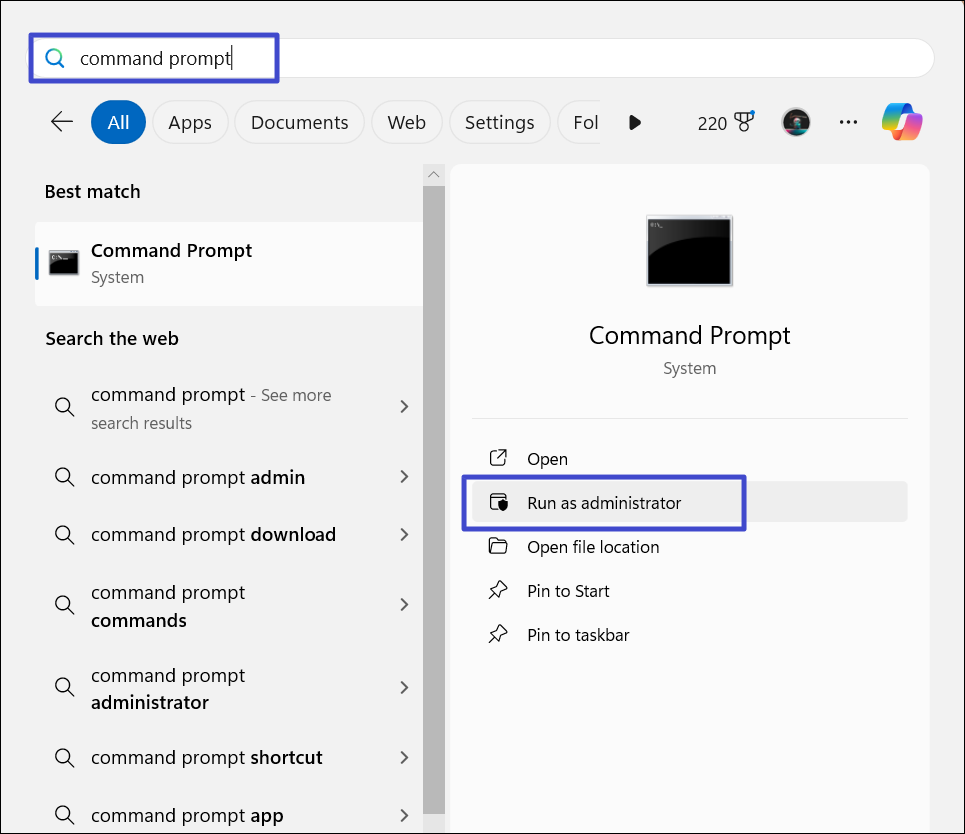This screenshot has width=965, height=834.
Task: Expand 'command prompt commands' suggestion chevron
Action: [x=404, y=605]
